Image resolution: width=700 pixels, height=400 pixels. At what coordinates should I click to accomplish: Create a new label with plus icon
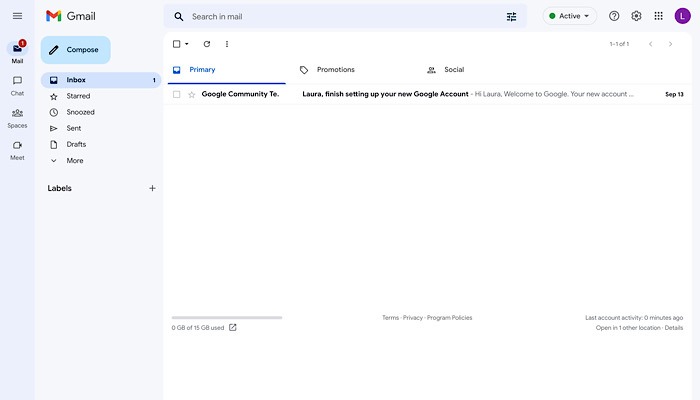pyautogui.click(x=152, y=188)
